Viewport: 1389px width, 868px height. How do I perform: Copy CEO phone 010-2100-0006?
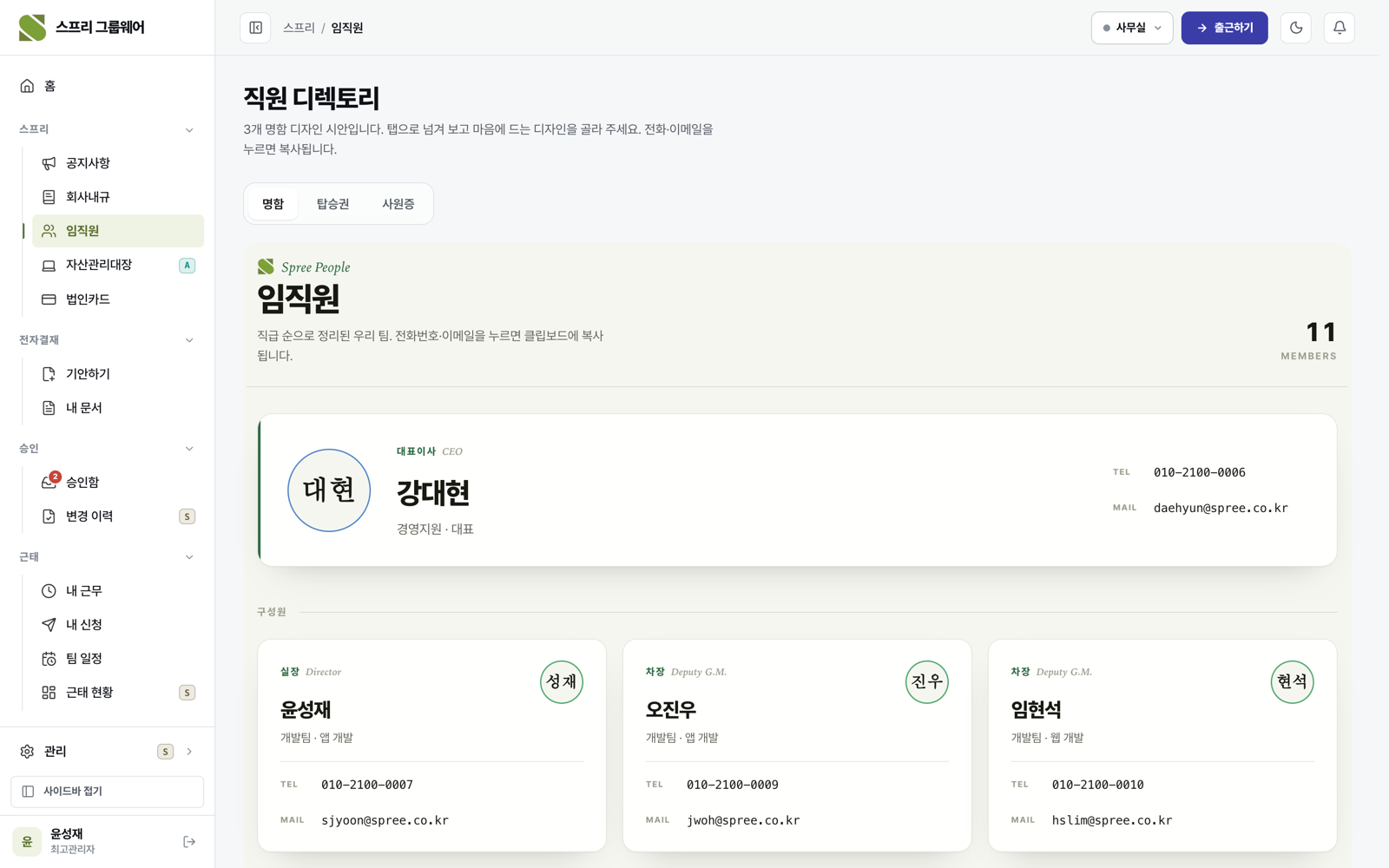(x=1199, y=472)
